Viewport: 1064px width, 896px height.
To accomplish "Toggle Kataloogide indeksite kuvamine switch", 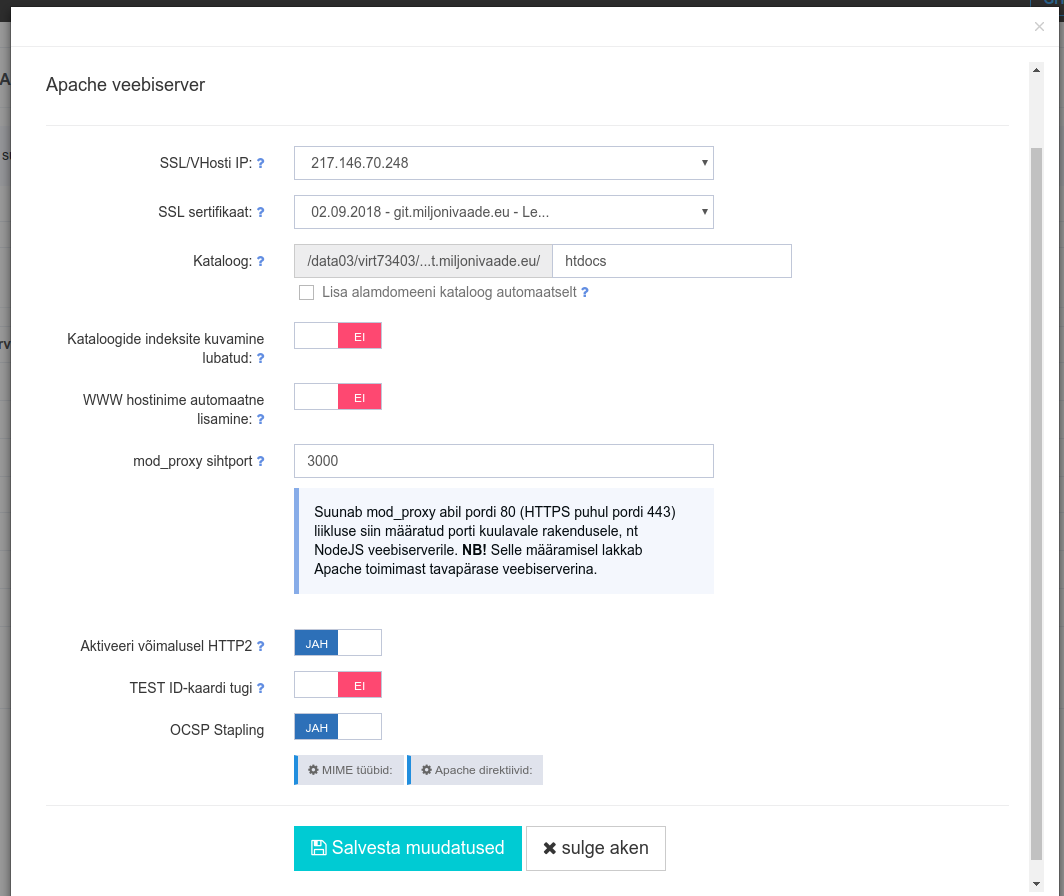I will coord(338,336).
